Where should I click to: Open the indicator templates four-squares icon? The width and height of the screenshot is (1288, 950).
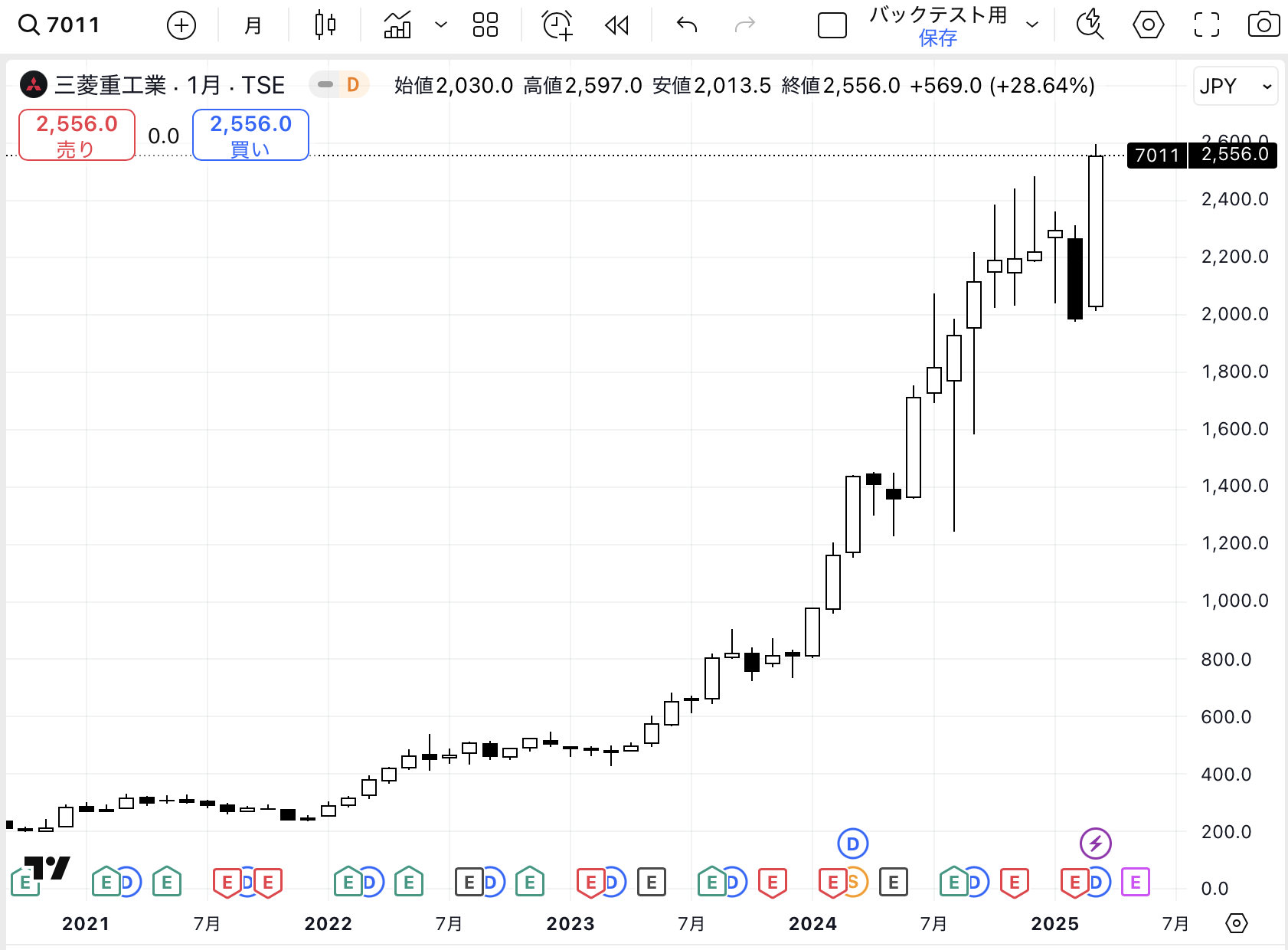tap(485, 25)
